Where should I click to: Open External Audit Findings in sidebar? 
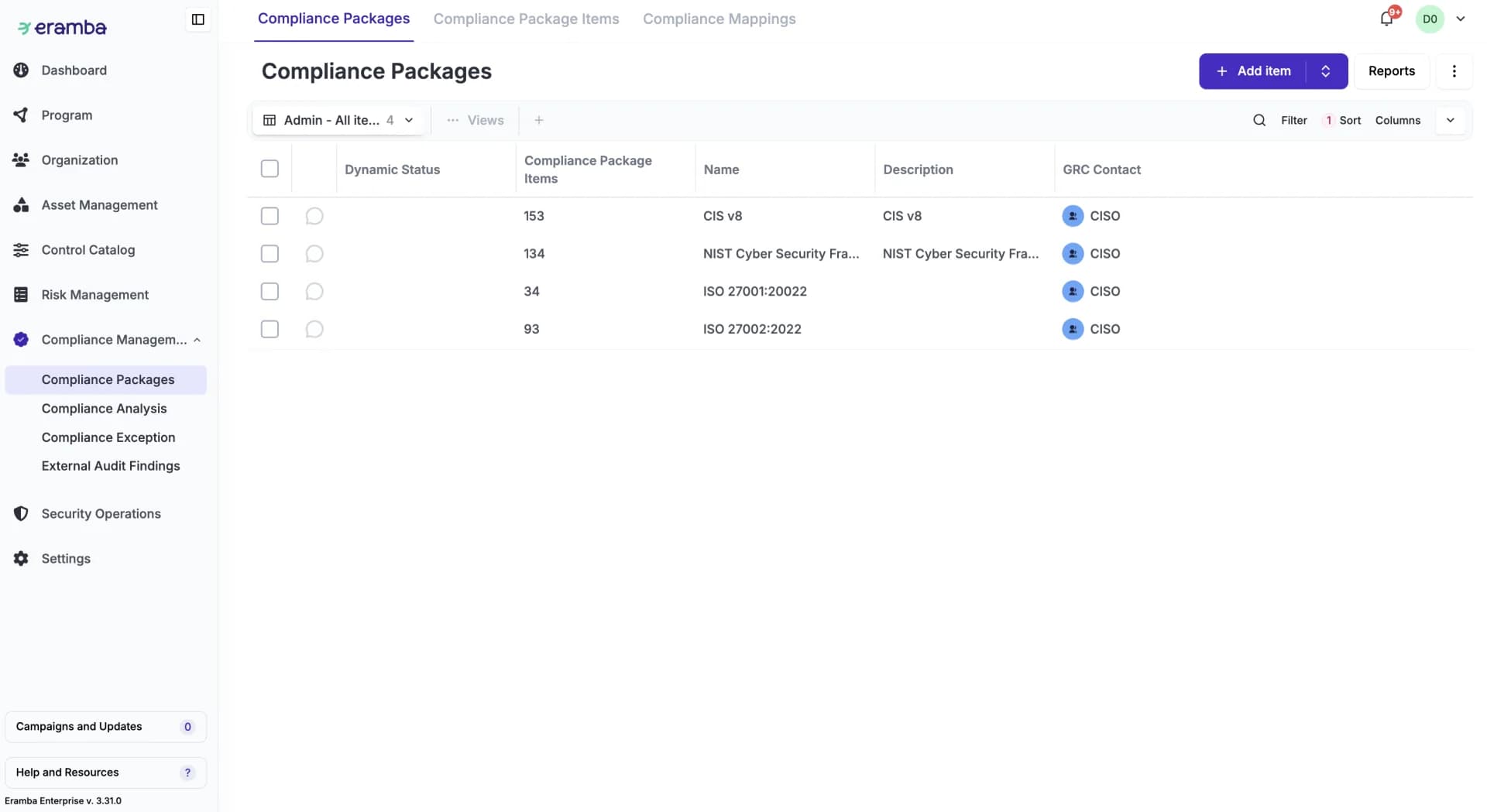coord(111,466)
